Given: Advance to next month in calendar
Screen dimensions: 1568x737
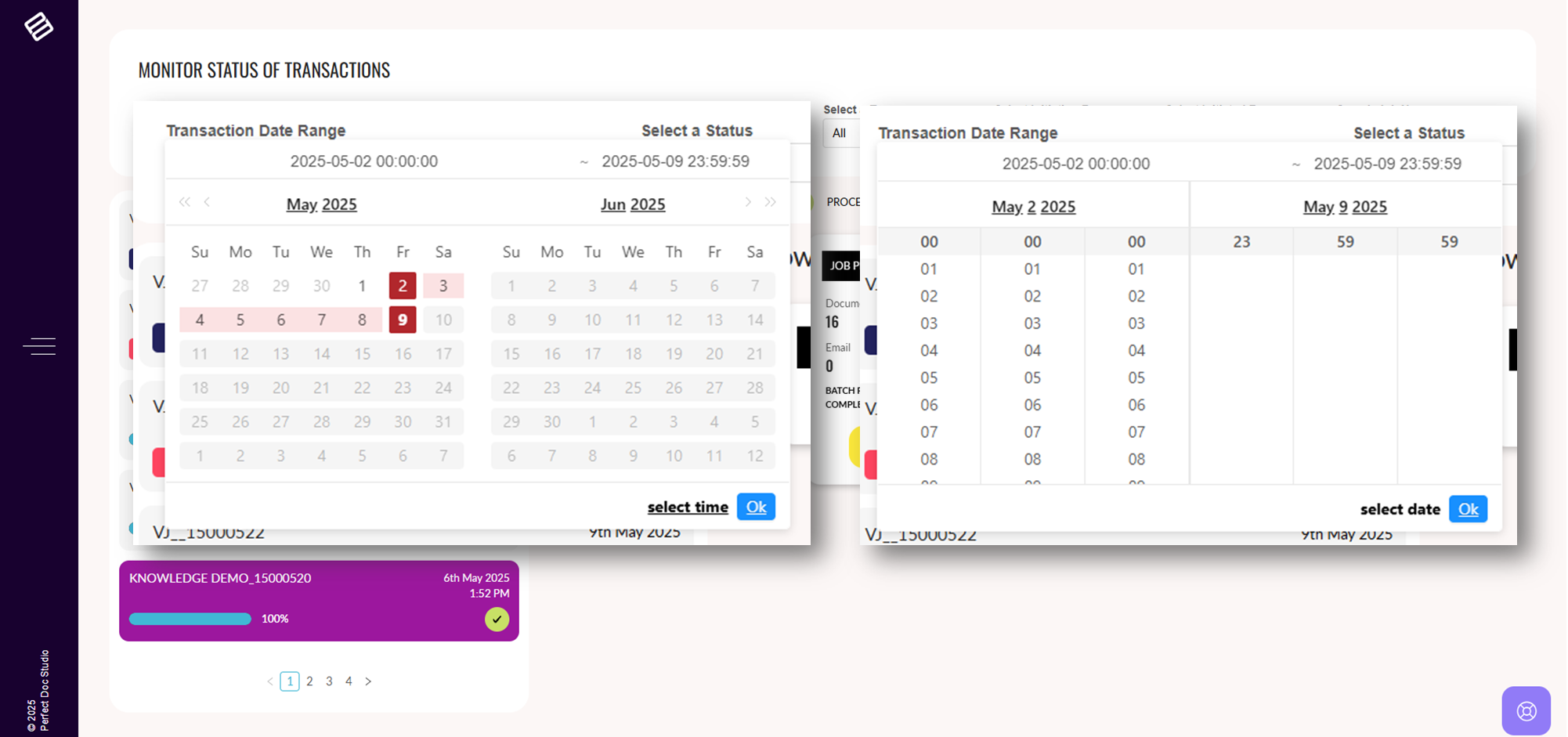Looking at the screenshot, I should click(748, 202).
